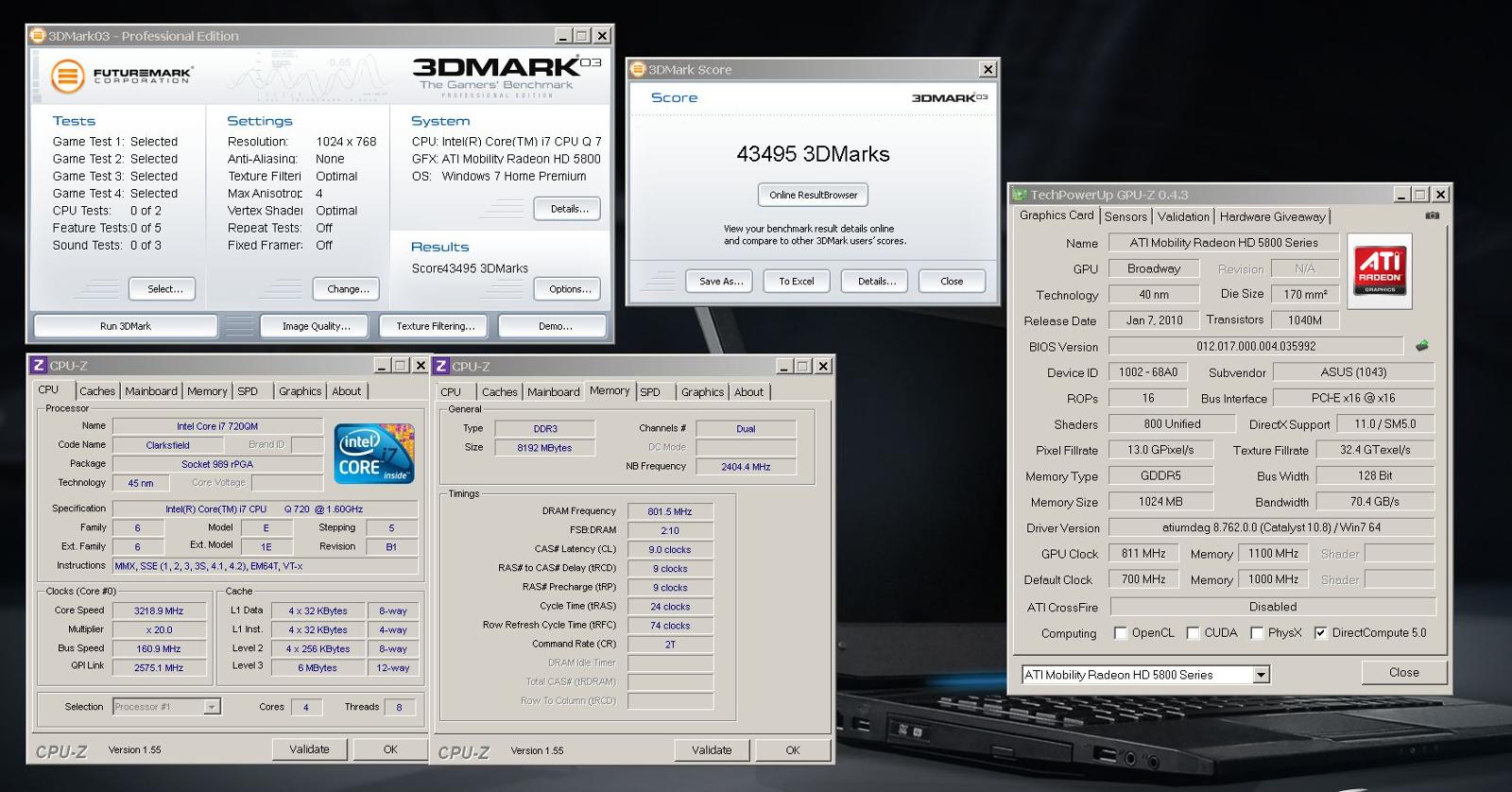Click the Memory CPU-Z window title icon
Screen dimensions: 1512x792
pos(441,366)
